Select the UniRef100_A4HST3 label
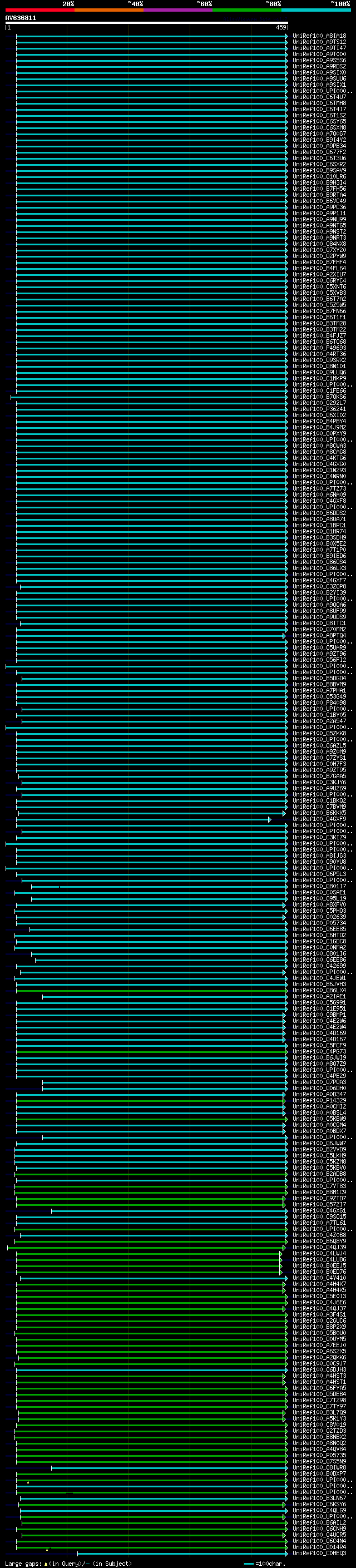The image size is (356, 1568). pyautogui.click(x=319, y=1376)
